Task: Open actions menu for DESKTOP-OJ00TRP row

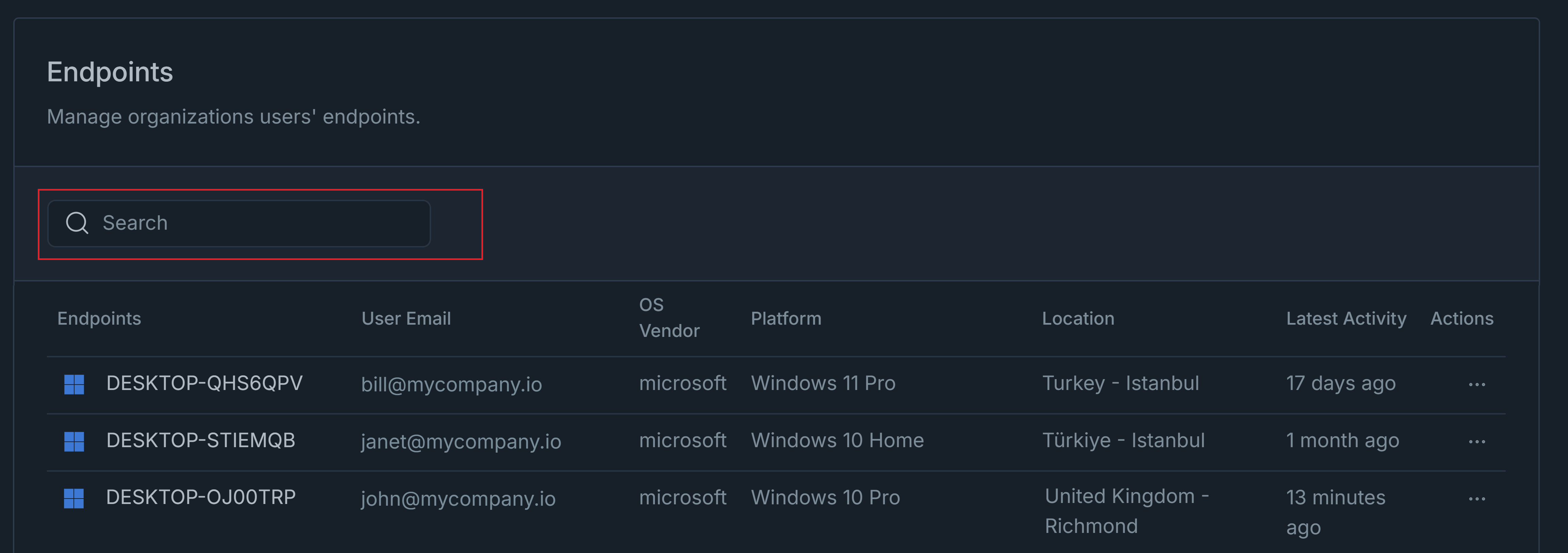Action: [1477, 499]
